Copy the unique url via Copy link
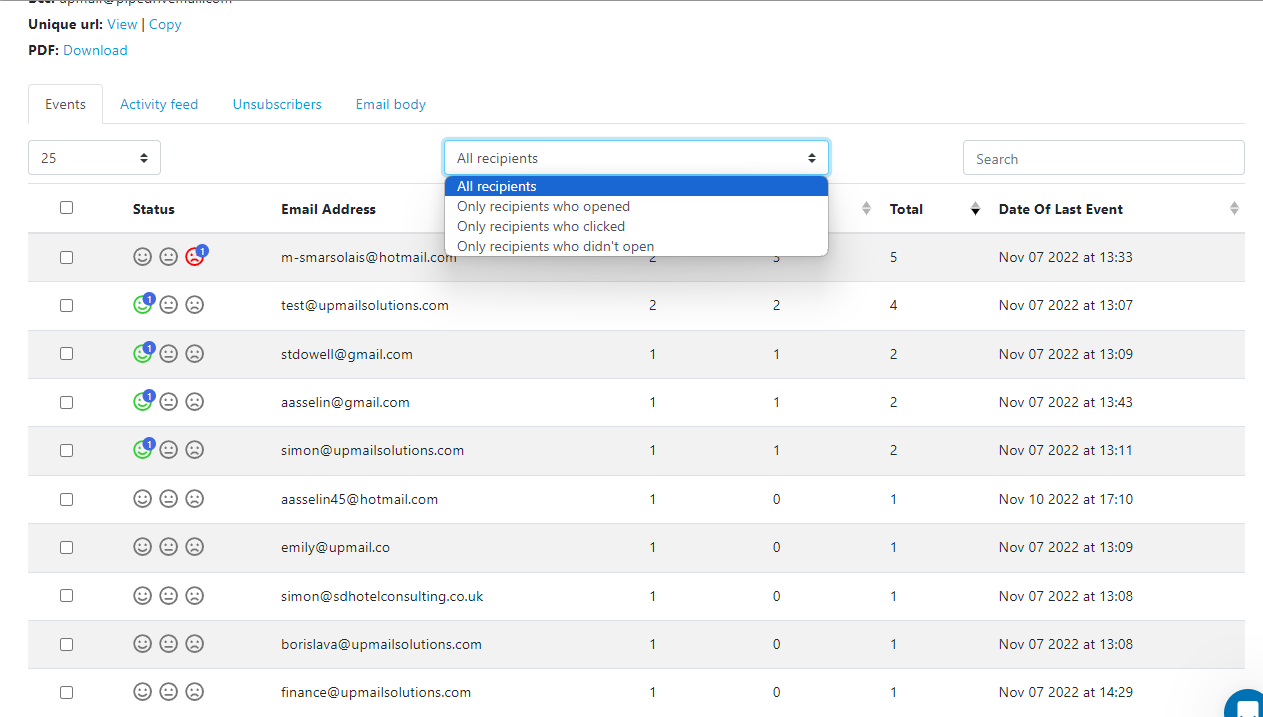The image size is (1263, 717). (x=165, y=24)
